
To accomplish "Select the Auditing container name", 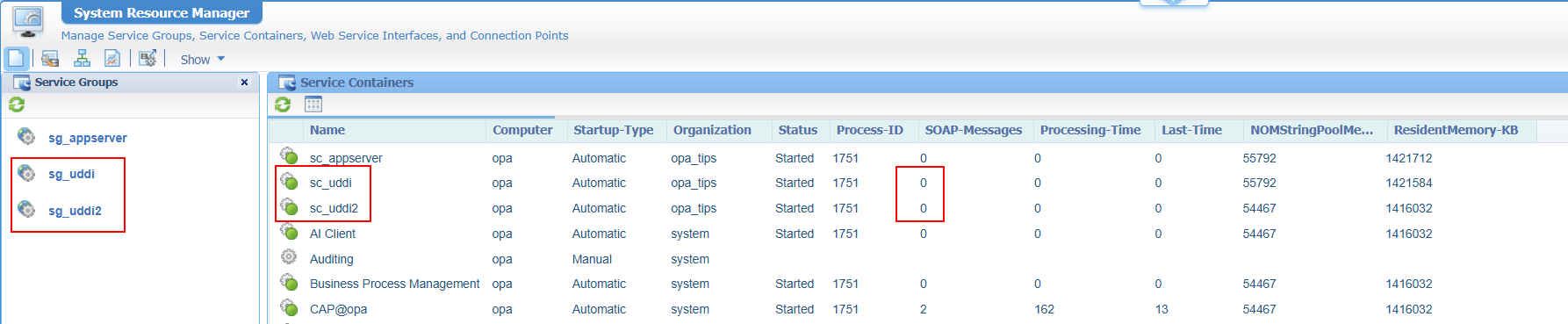I will (x=332, y=259).
